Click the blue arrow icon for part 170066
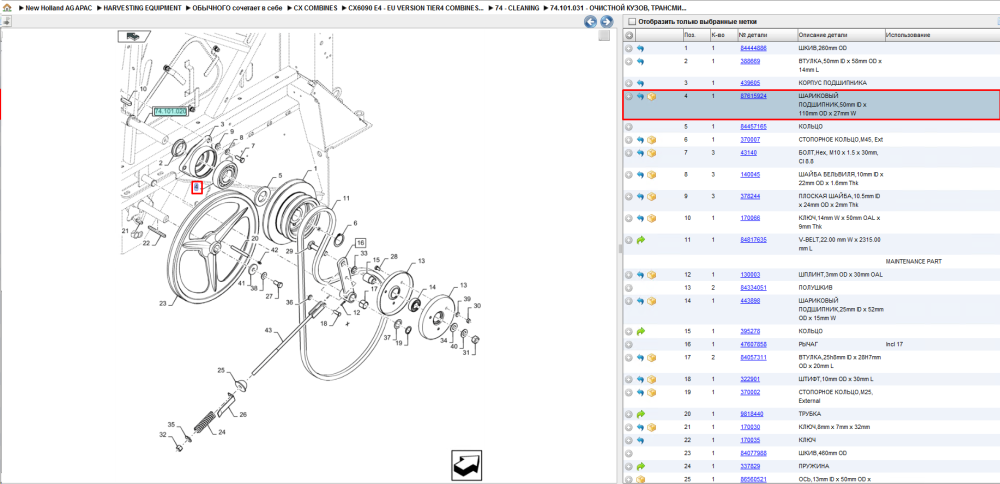1000x484 pixels. [x=641, y=219]
